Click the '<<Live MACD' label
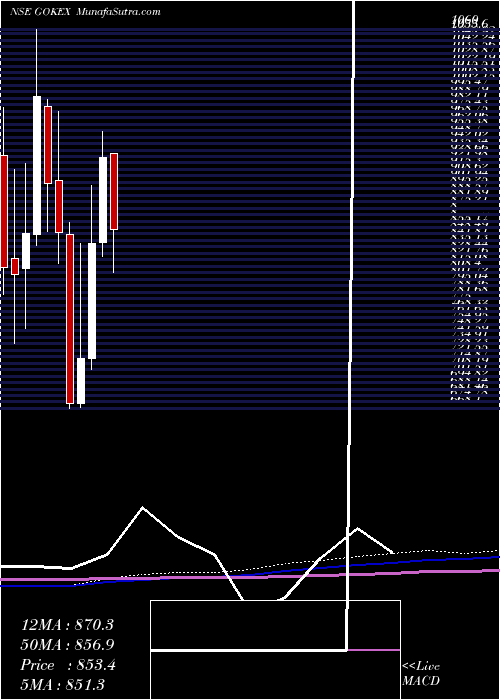 pyautogui.click(x=421, y=674)
